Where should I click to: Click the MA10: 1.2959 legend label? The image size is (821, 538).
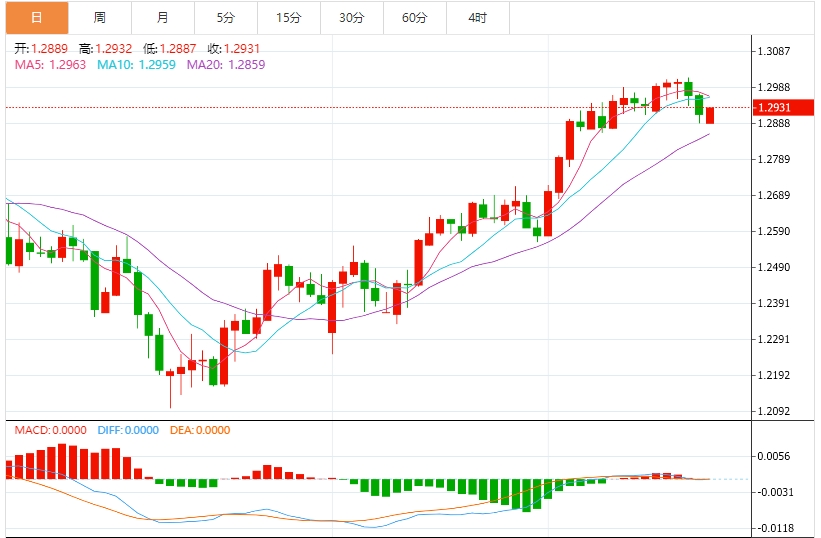[138, 64]
